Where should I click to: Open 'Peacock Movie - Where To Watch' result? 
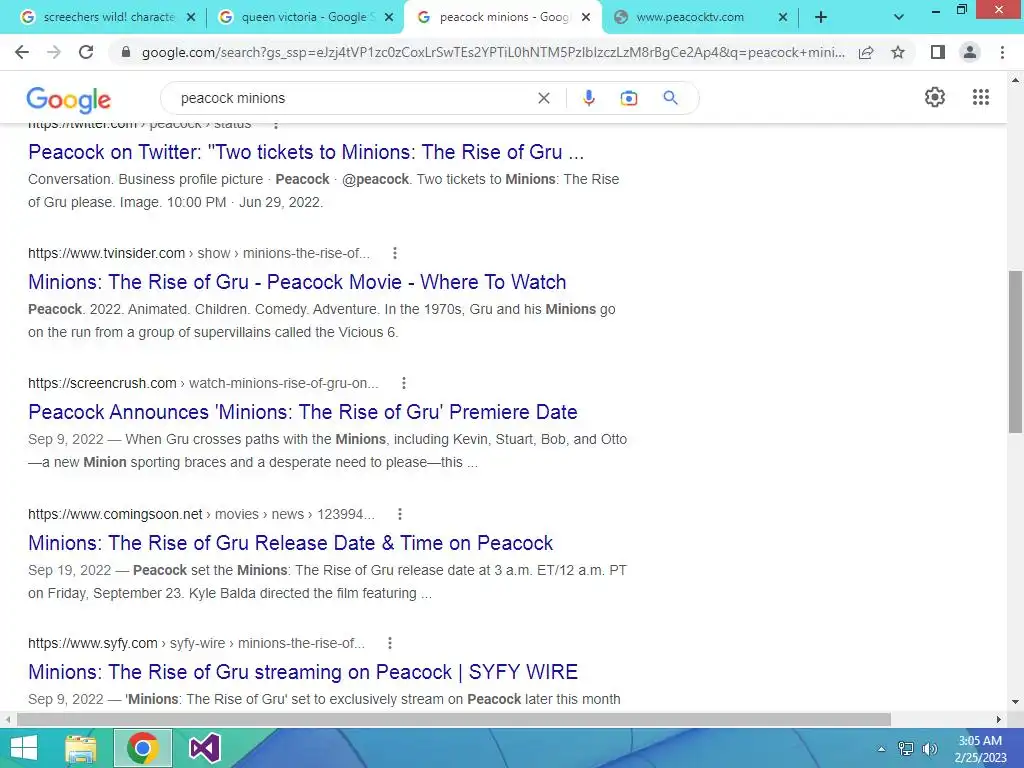[297, 281]
